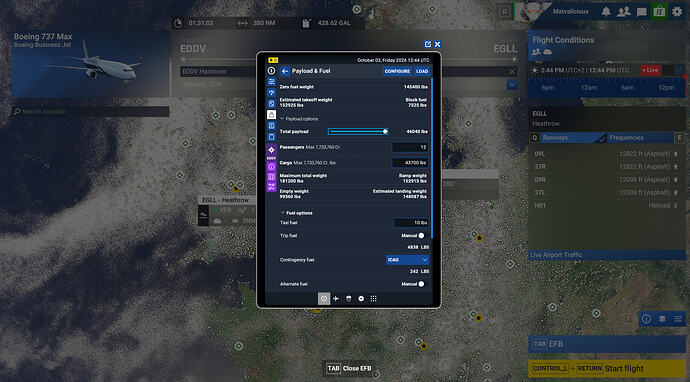
Task: Adjust the Total payload slider
Action: pos(358,131)
